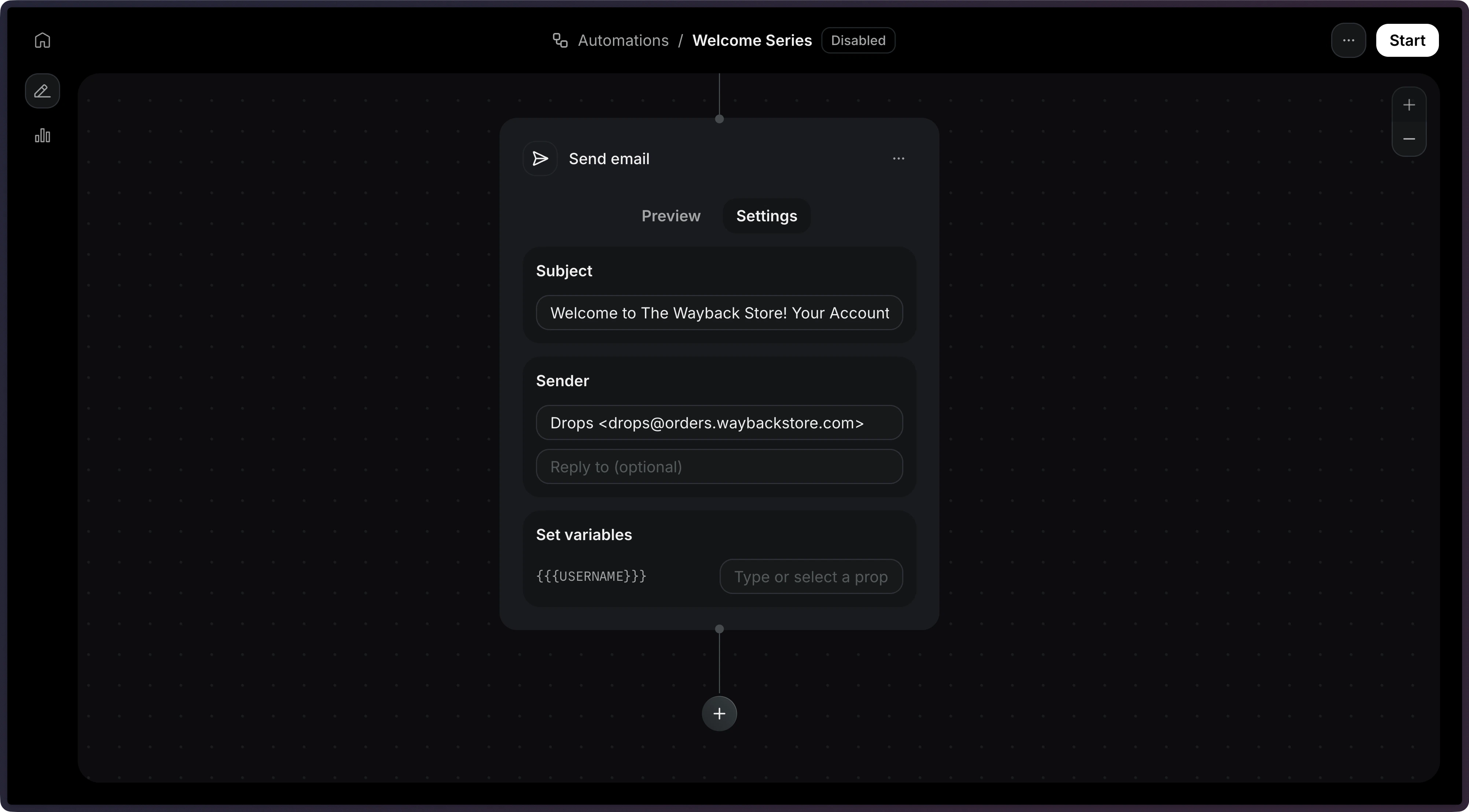
Task: Open the ellipsis menu near Start
Action: click(1348, 40)
